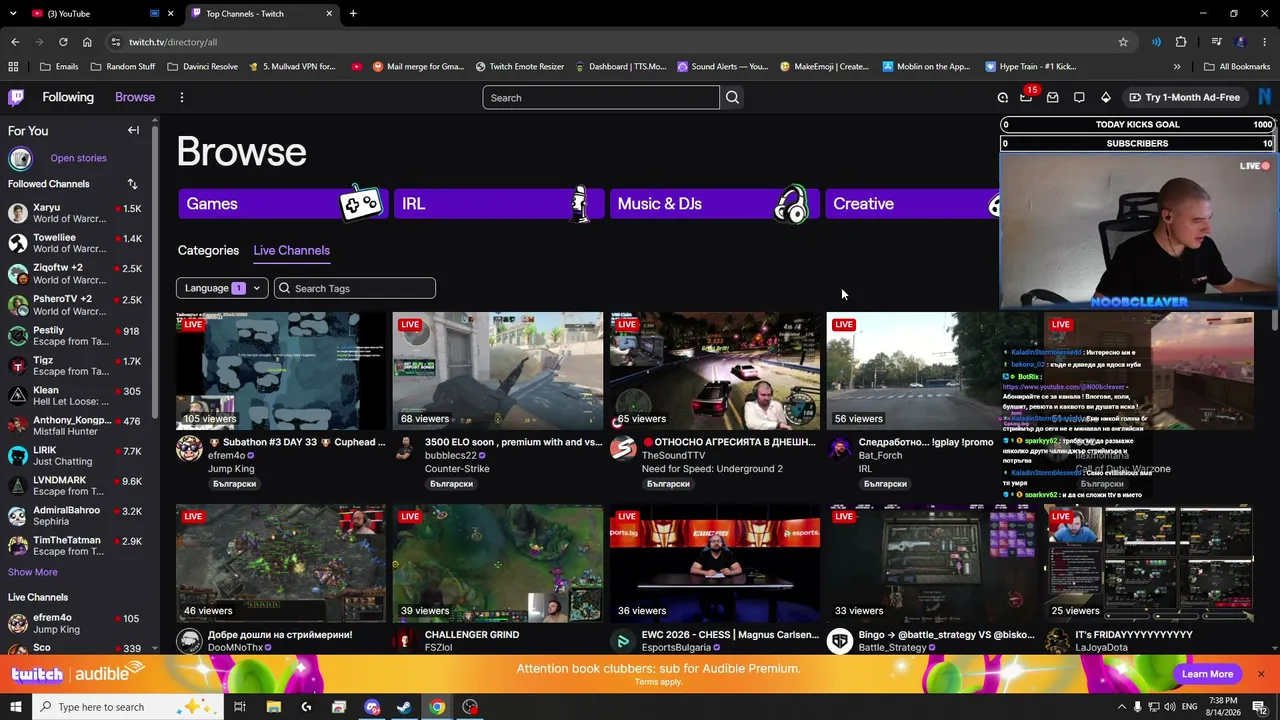The height and width of the screenshot is (720, 1280).
Task: Click the Hype Train bookmark
Action: tap(1030, 67)
